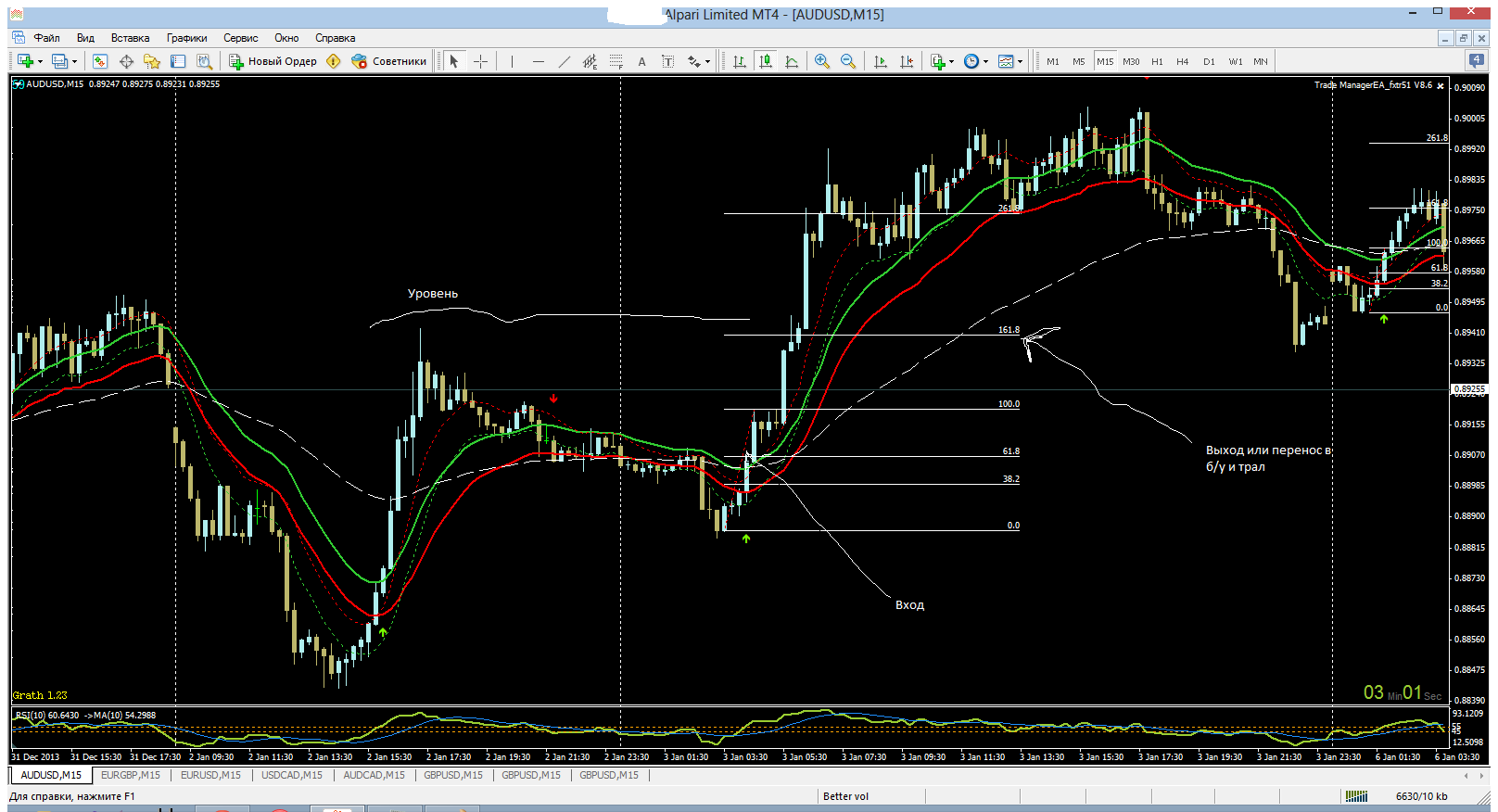The image size is (1498, 812).
Task: Select the cursor arrow tool
Action: 454,61
